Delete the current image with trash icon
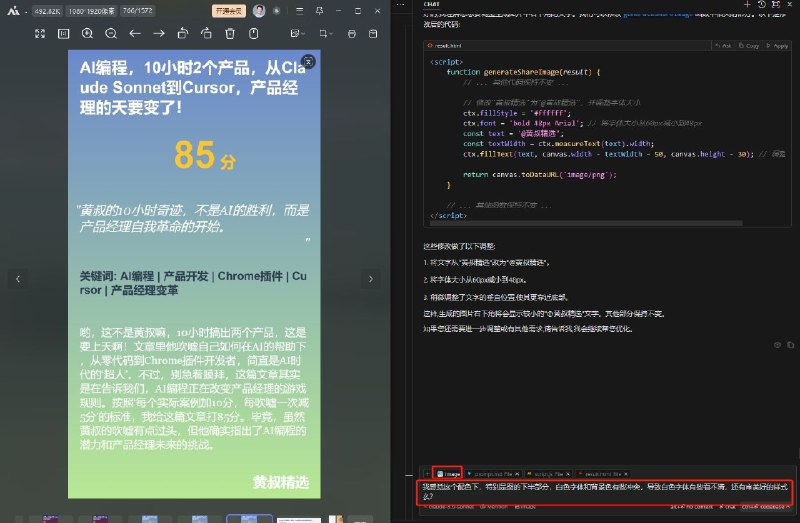This screenshot has height=523, width=800. [230, 34]
